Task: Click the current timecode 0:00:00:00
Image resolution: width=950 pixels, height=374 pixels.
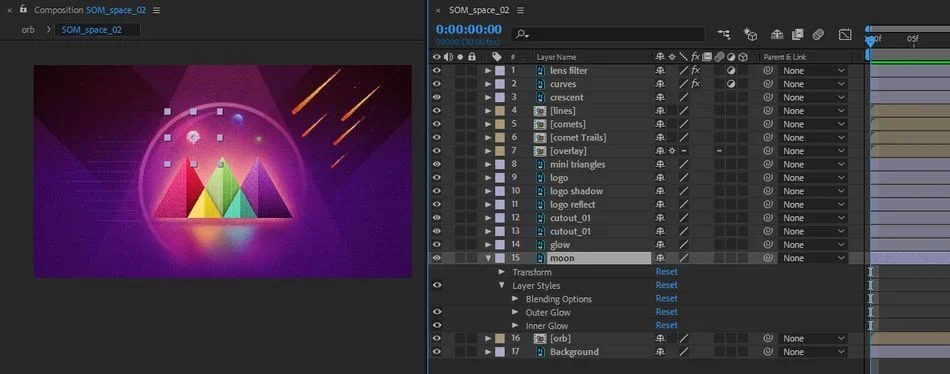Action: (469, 29)
